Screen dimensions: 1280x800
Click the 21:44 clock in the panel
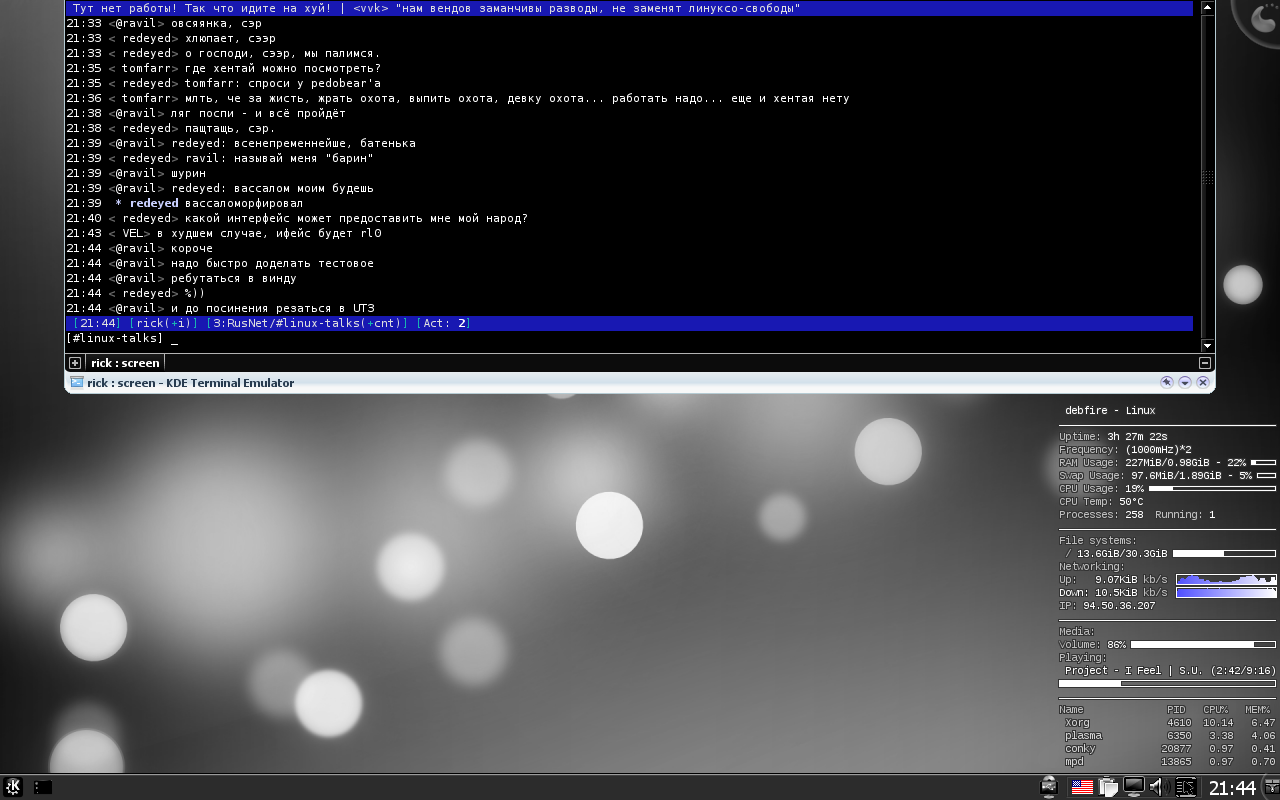[x=1232, y=788]
